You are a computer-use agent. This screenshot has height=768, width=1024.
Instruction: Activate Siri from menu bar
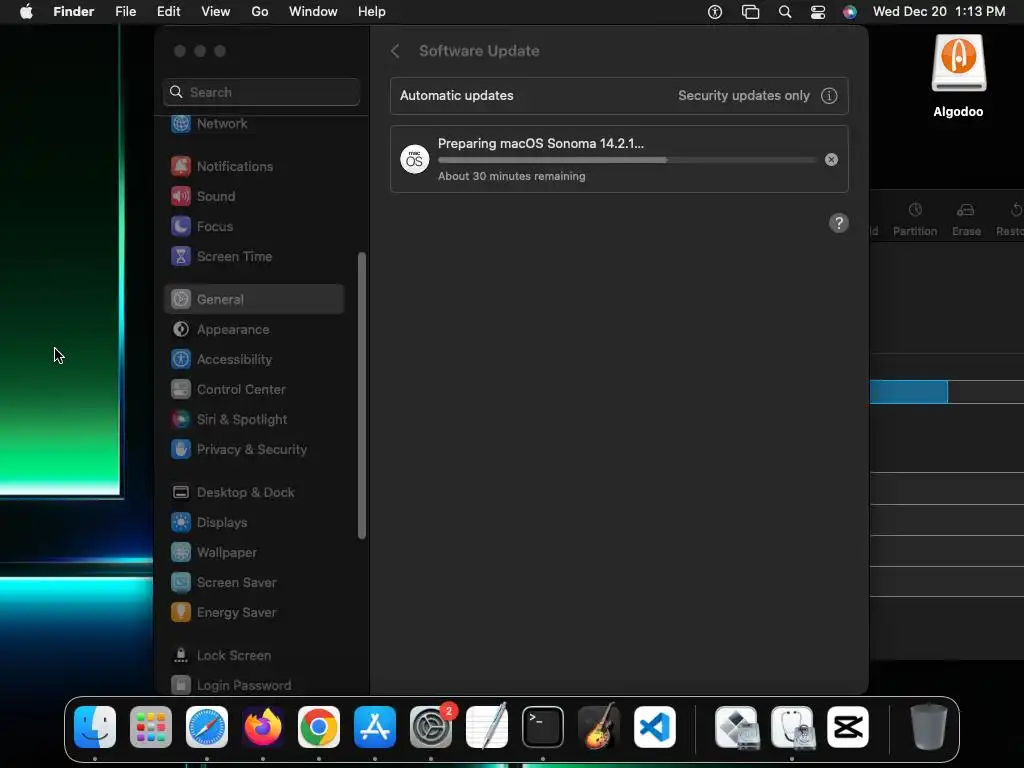[850, 12]
